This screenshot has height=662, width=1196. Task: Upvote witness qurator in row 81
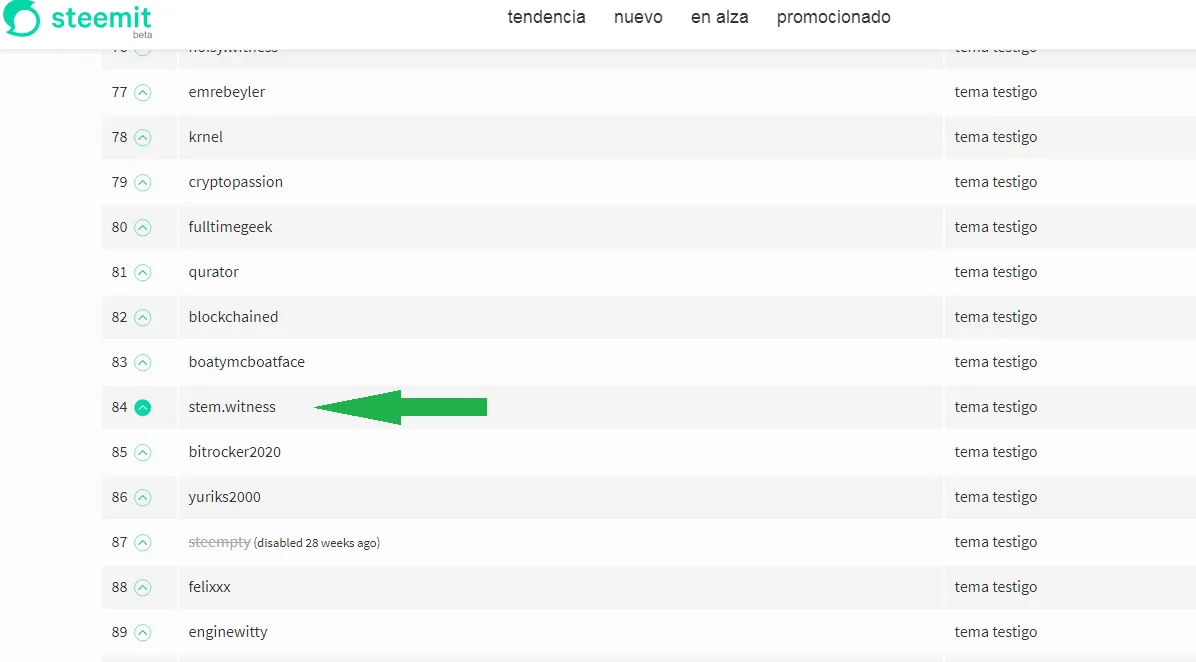143,273
